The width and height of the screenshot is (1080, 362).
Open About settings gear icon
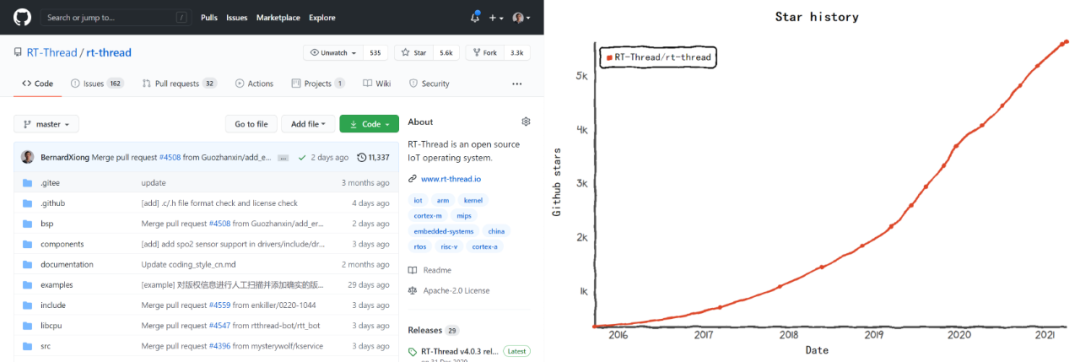tap(526, 122)
